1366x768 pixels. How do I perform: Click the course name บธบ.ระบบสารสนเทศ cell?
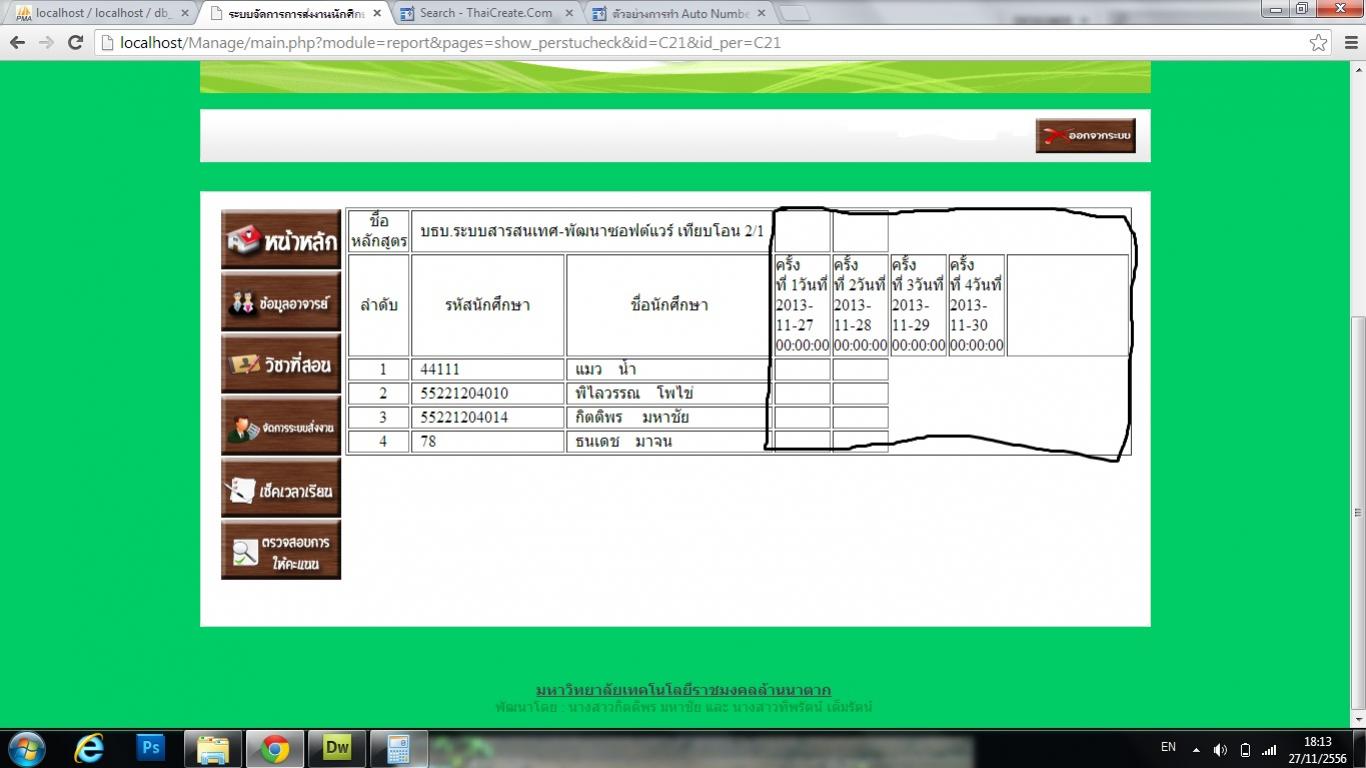point(592,231)
